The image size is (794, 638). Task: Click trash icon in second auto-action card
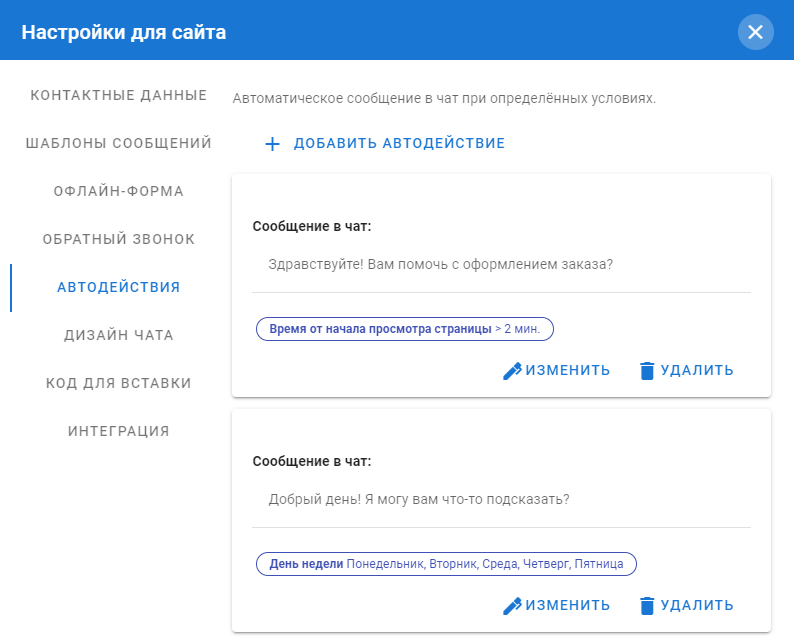[x=647, y=606]
